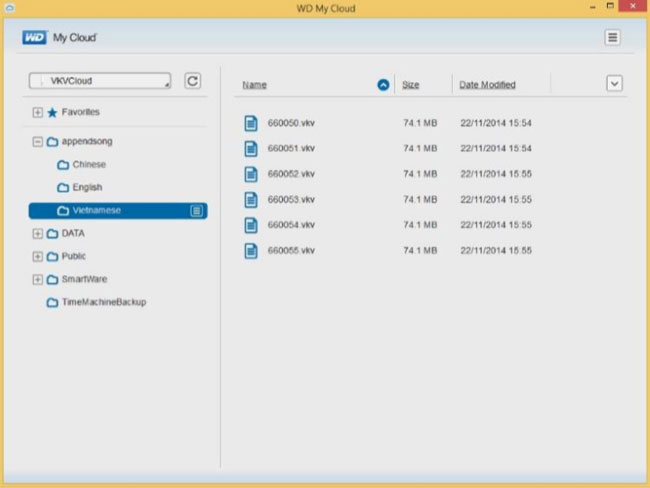Open the column options chevron dropdown
Viewport: 650px width, 488px height.
coord(614,84)
